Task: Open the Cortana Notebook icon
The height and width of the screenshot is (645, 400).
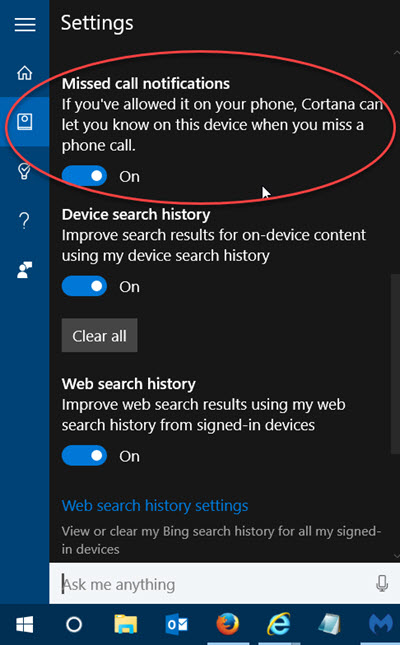Action: (25, 122)
